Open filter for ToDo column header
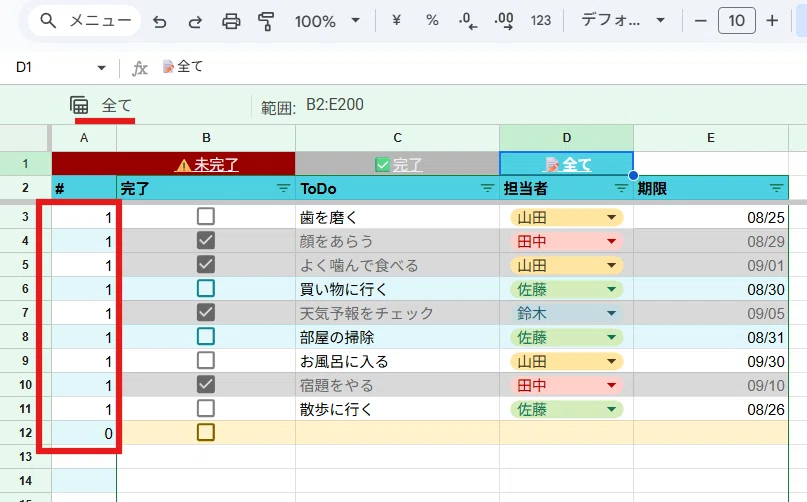The width and height of the screenshot is (807, 502). pyautogui.click(x=487, y=188)
